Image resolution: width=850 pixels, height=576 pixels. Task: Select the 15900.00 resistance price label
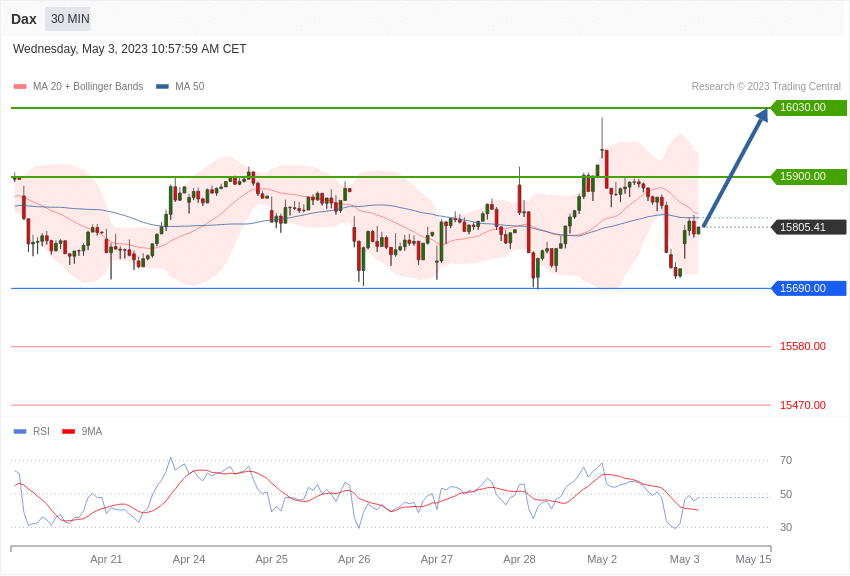click(808, 176)
